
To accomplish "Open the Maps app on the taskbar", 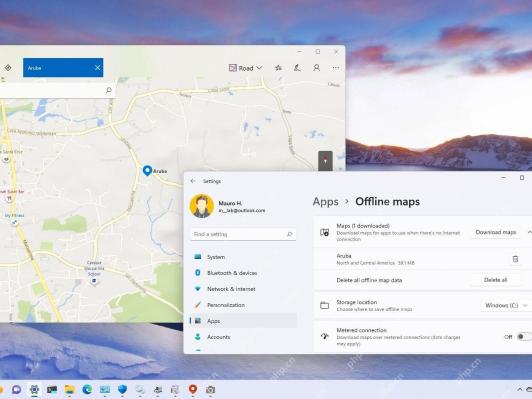I will pos(193,390).
